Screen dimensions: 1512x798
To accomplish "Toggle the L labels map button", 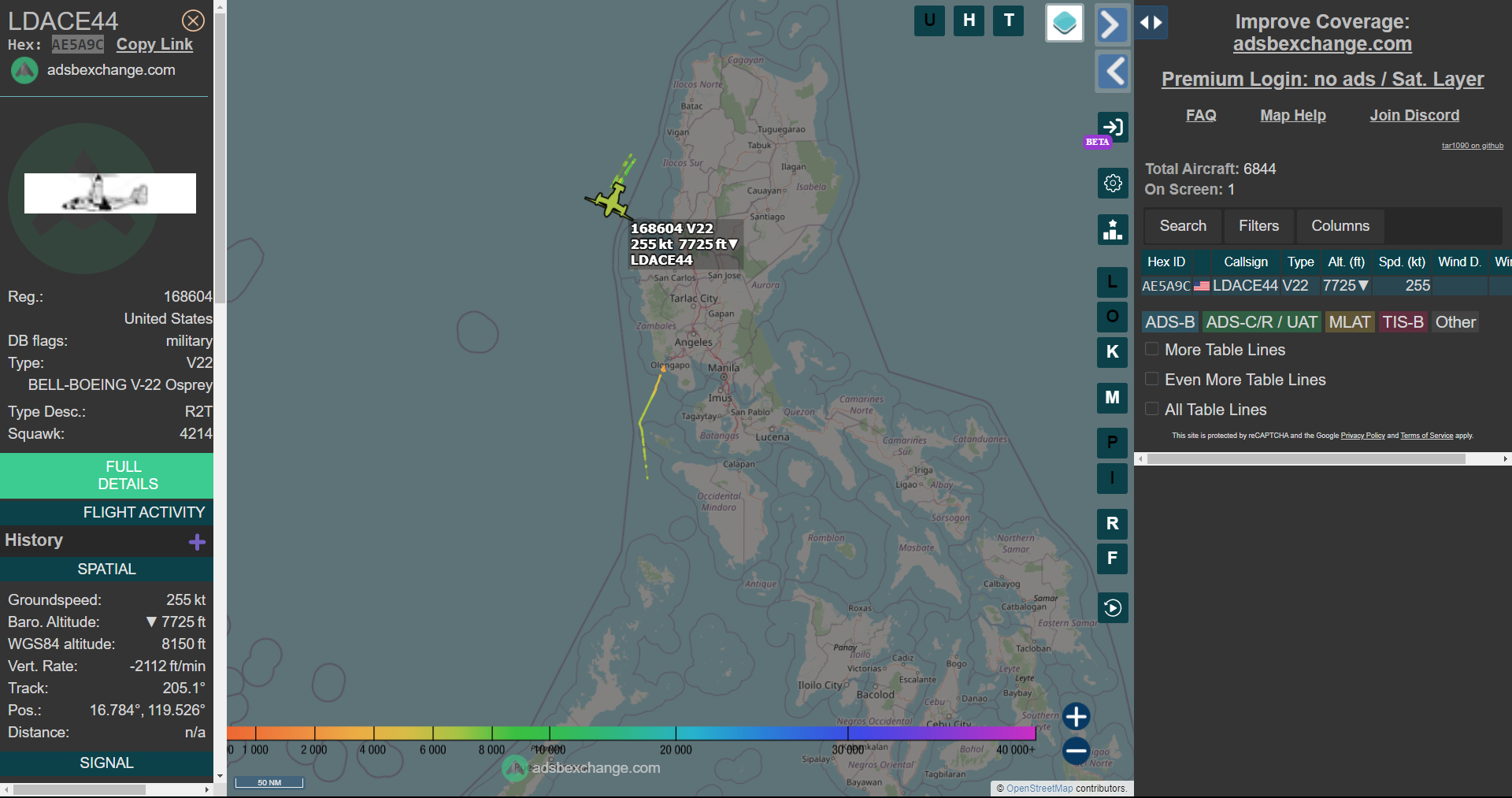I will 1113,281.
